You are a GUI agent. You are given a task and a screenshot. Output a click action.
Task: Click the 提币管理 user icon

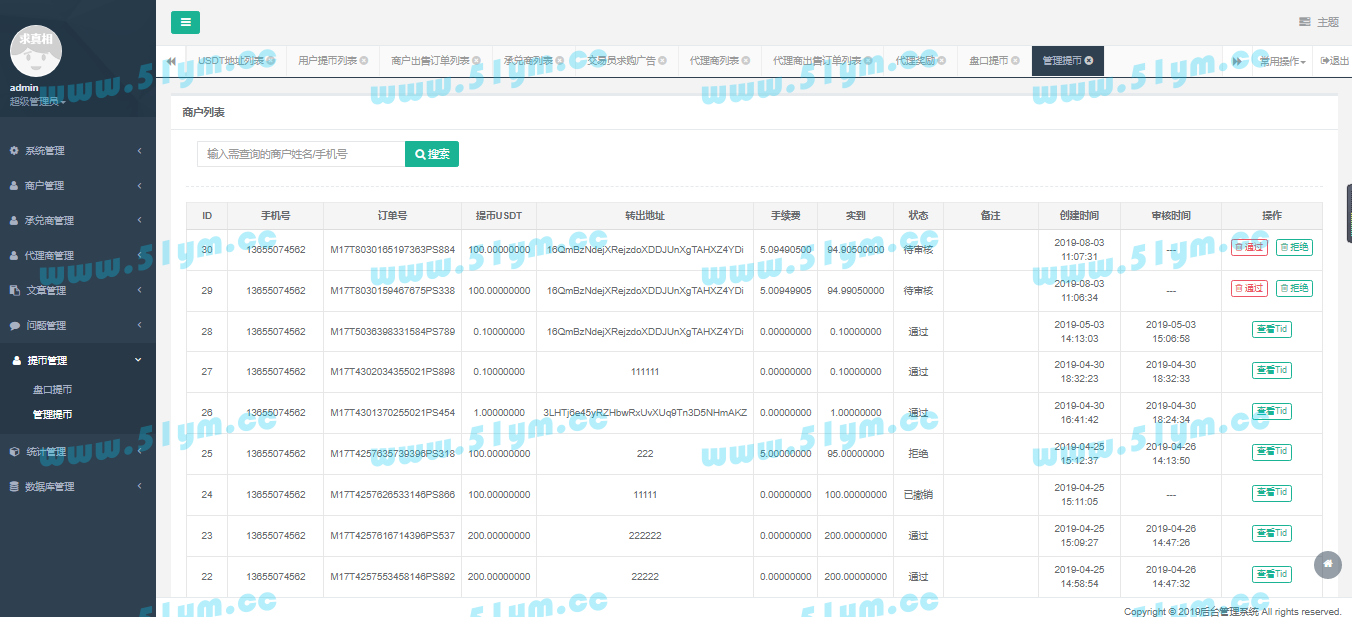click(x=15, y=361)
